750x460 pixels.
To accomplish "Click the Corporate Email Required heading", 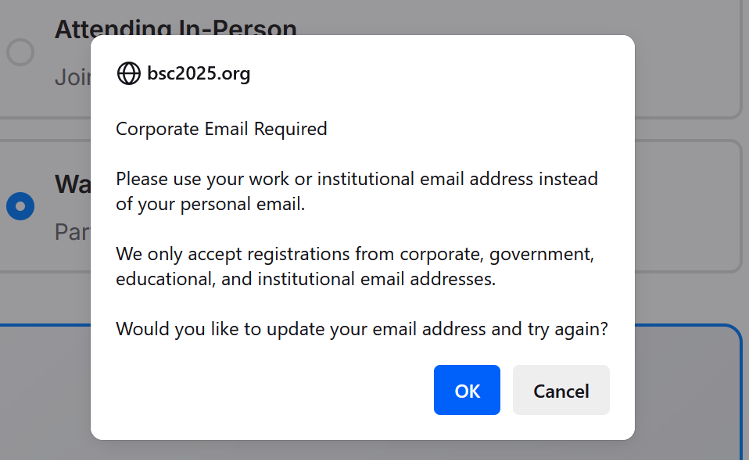I will coord(222,129).
